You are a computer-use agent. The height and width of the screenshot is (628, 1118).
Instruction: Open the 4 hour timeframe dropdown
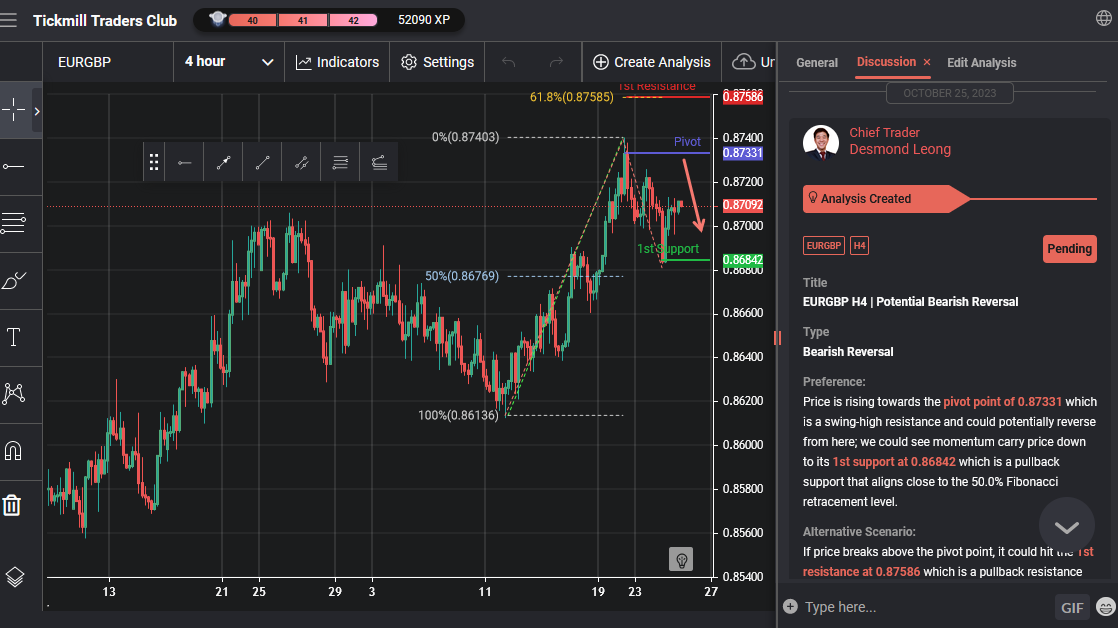click(229, 62)
